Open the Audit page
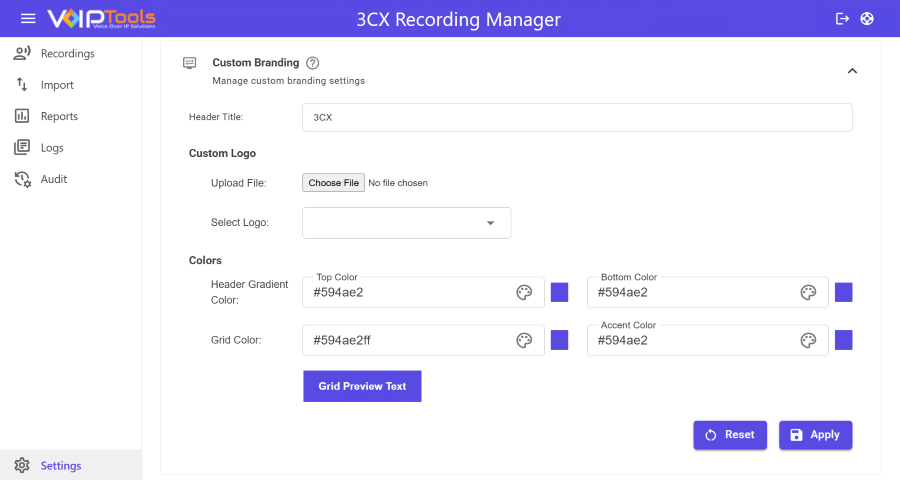Image resolution: width=900 pixels, height=480 pixels. click(54, 179)
